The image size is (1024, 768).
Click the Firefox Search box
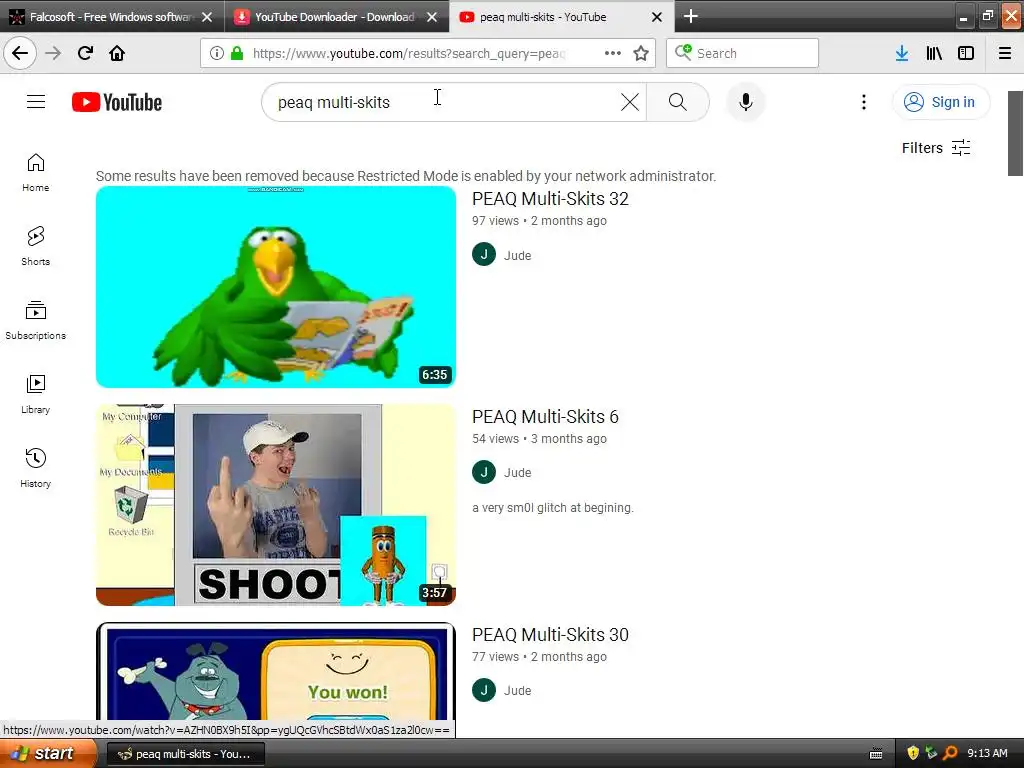pyautogui.click(x=742, y=53)
